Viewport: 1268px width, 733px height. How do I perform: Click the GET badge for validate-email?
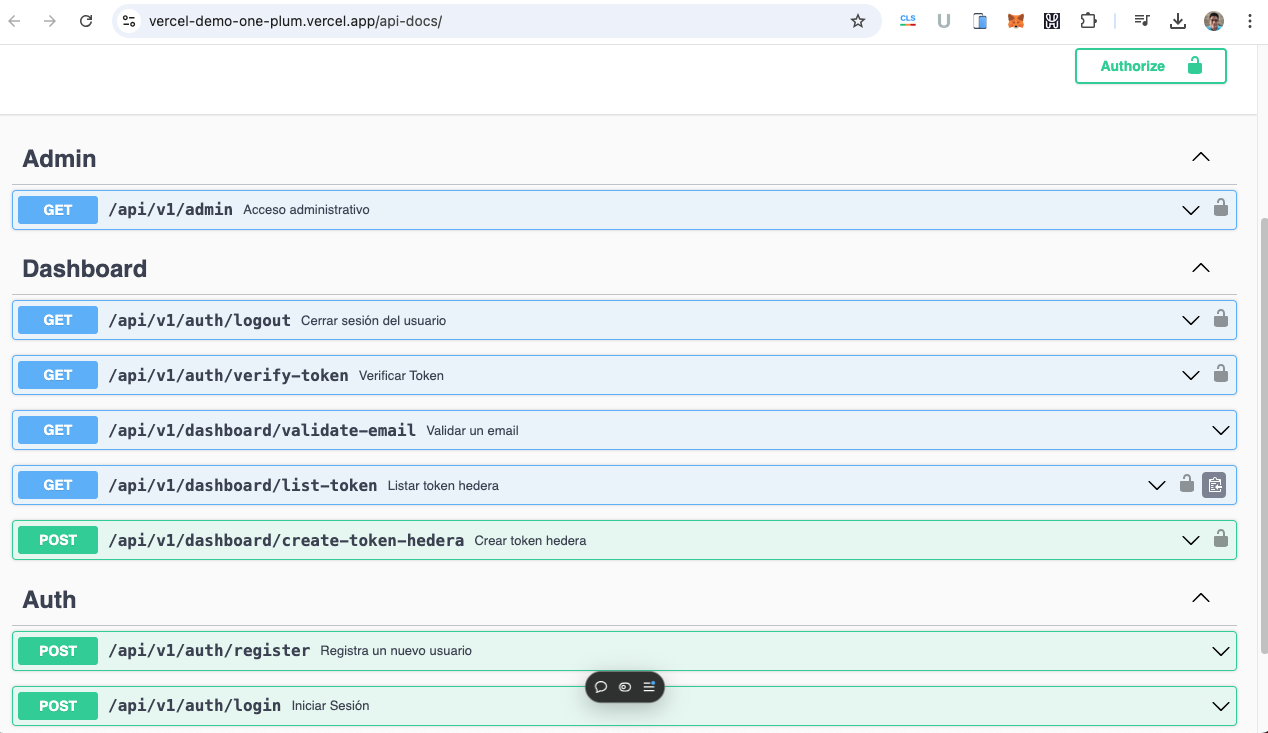coord(58,430)
